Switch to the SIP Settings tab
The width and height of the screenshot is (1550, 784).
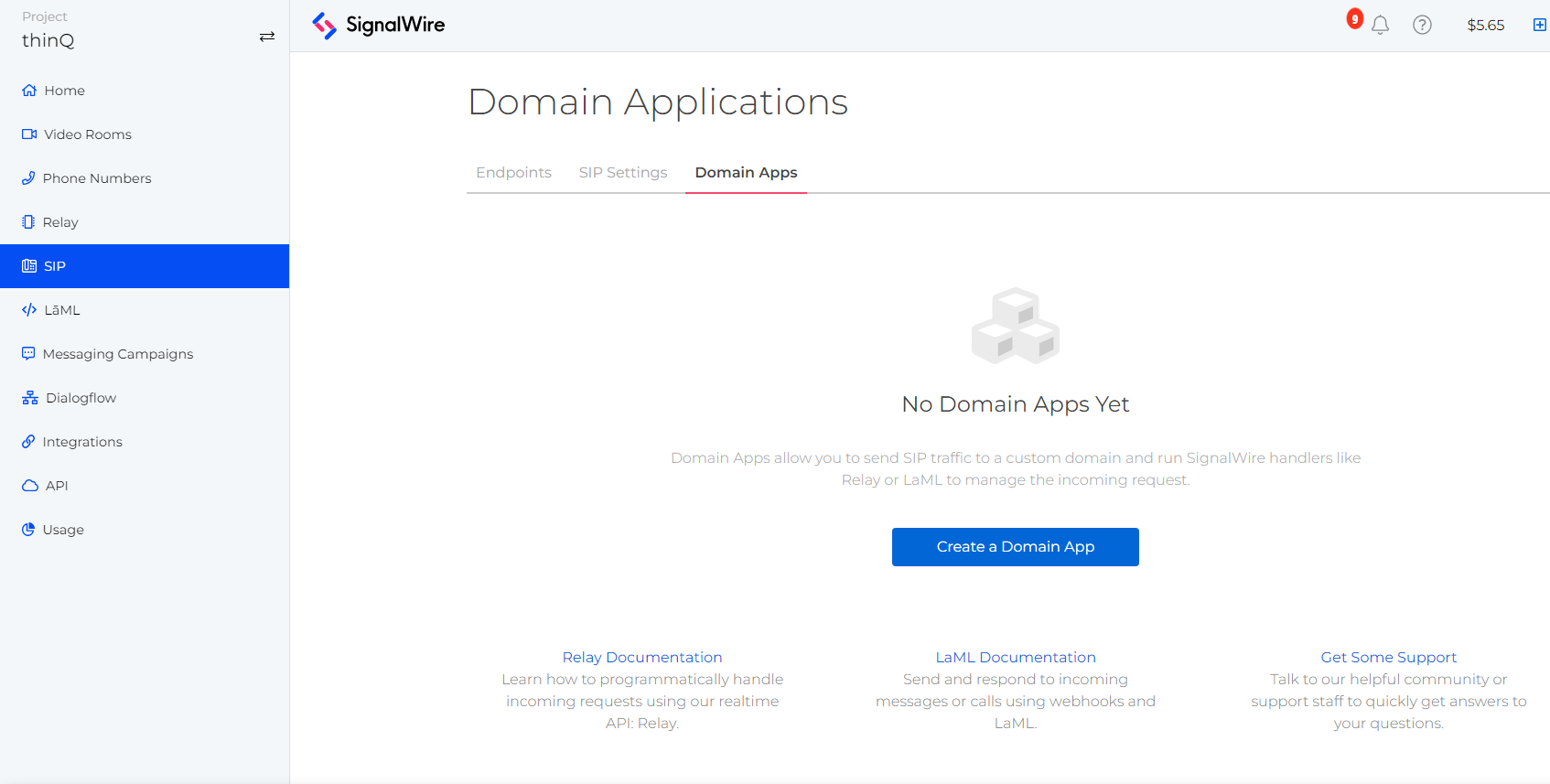[623, 173]
